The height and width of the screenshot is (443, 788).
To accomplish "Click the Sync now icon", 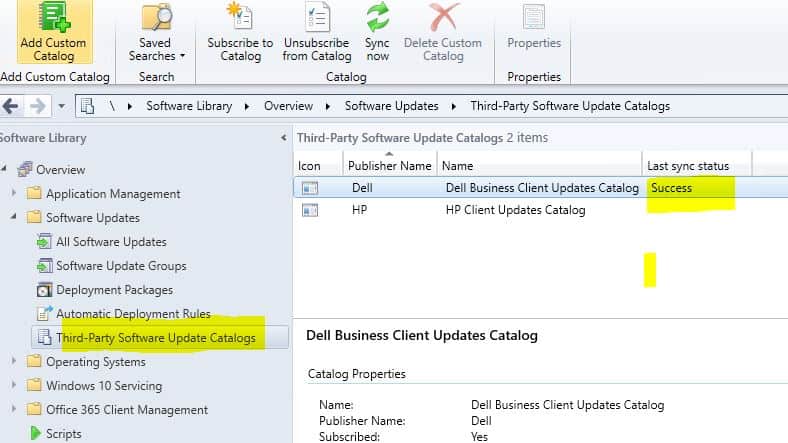I will click(x=377, y=17).
